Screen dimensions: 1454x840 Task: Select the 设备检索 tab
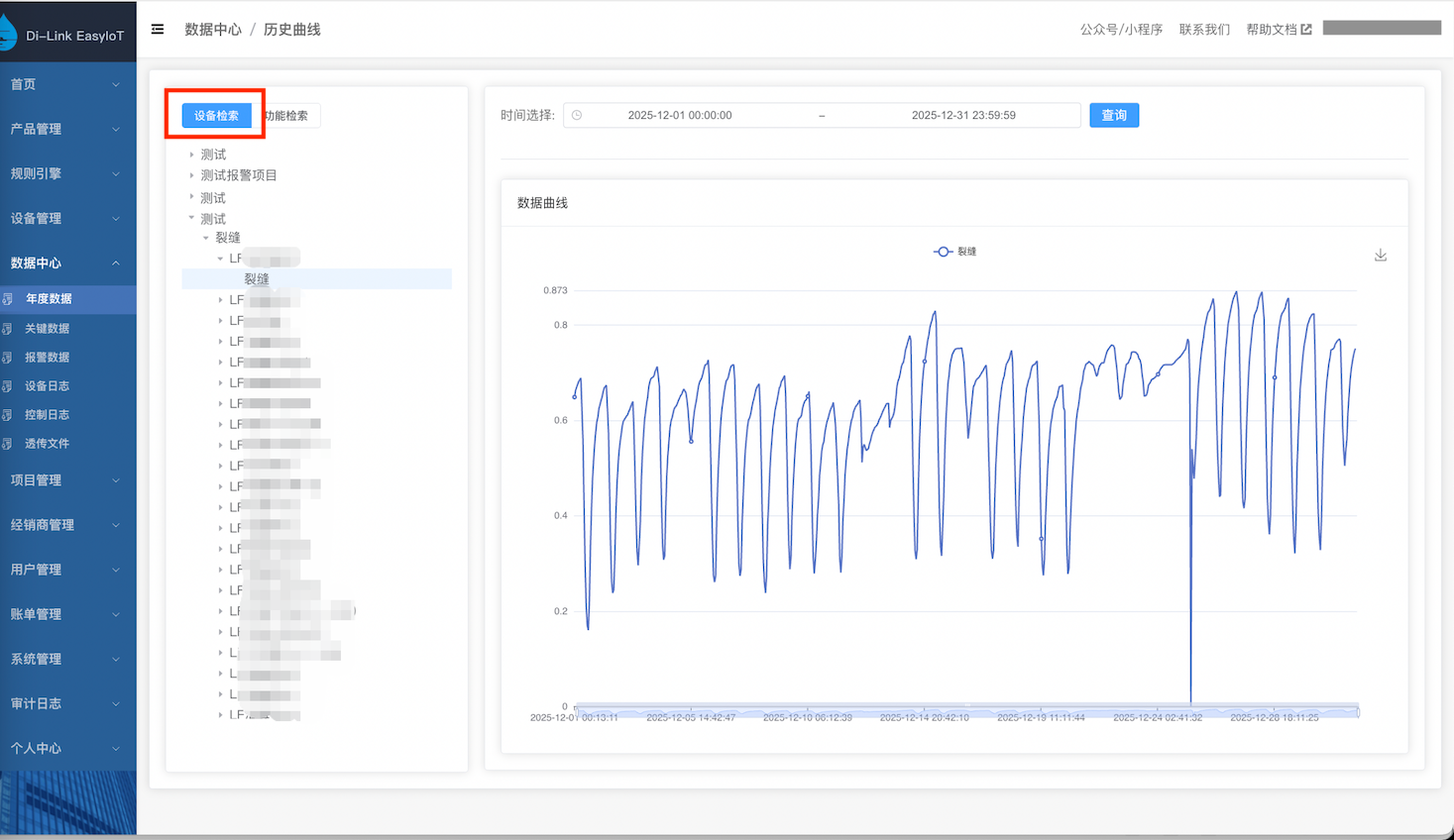click(216, 116)
